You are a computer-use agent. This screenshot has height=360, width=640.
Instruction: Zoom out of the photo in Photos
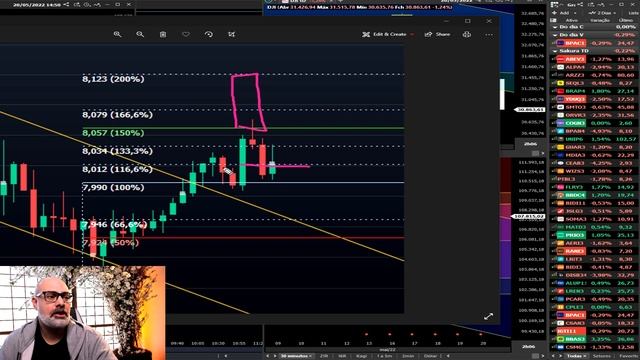[140, 34]
